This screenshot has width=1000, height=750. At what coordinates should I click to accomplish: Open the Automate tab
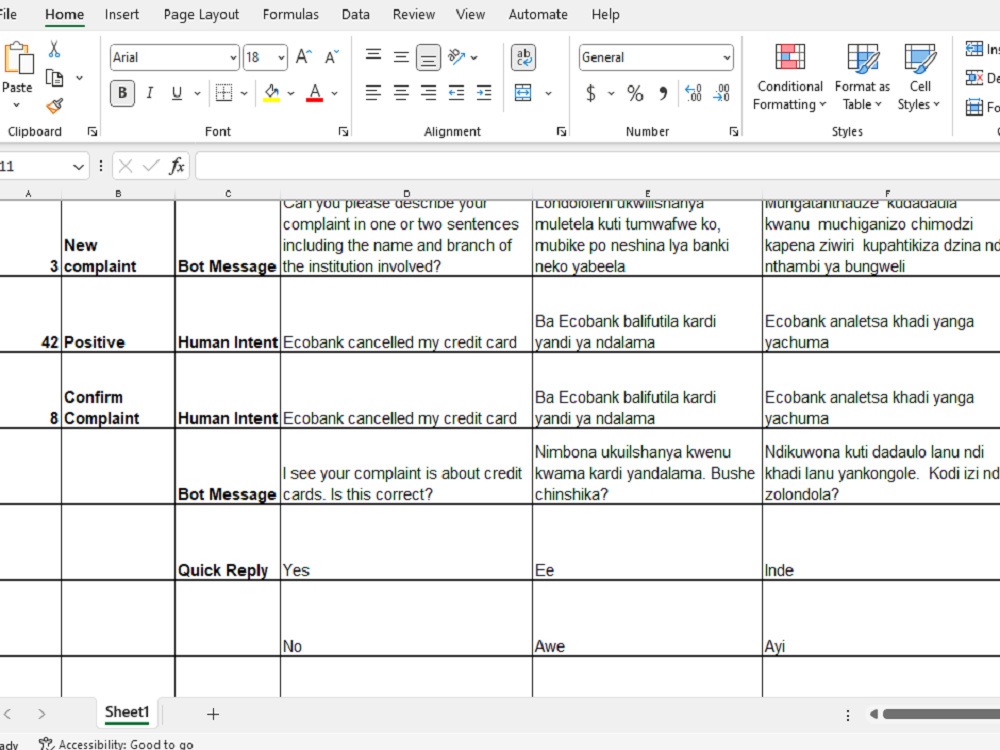(x=538, y=14)
